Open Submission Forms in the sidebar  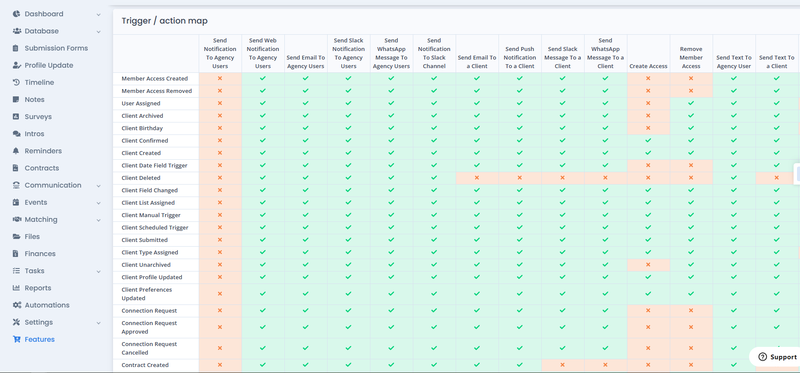click(x=56, y=48)
